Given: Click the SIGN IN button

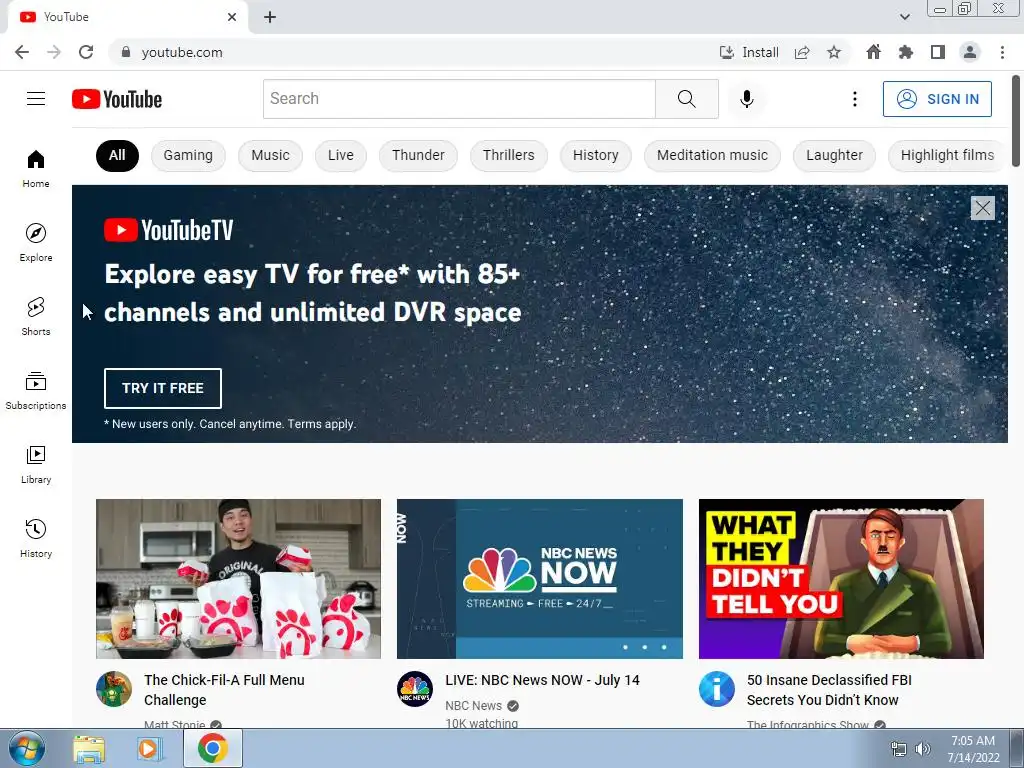Looking at the screenshot, I should pyautogui.click(x=937, y=99).
